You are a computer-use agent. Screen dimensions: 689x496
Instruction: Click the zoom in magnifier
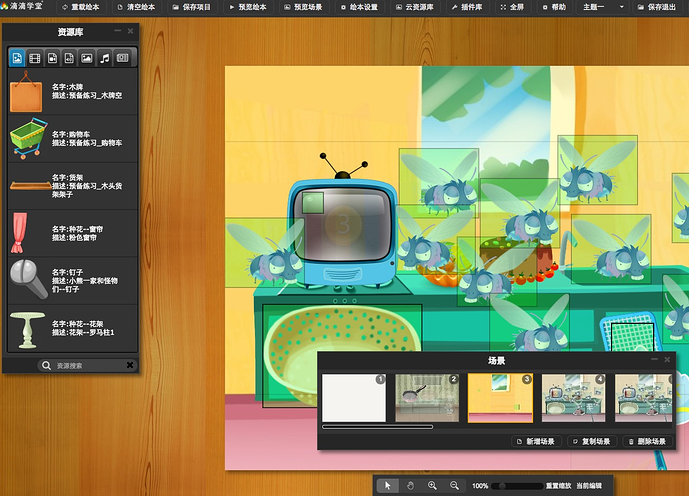click(432, 485)
